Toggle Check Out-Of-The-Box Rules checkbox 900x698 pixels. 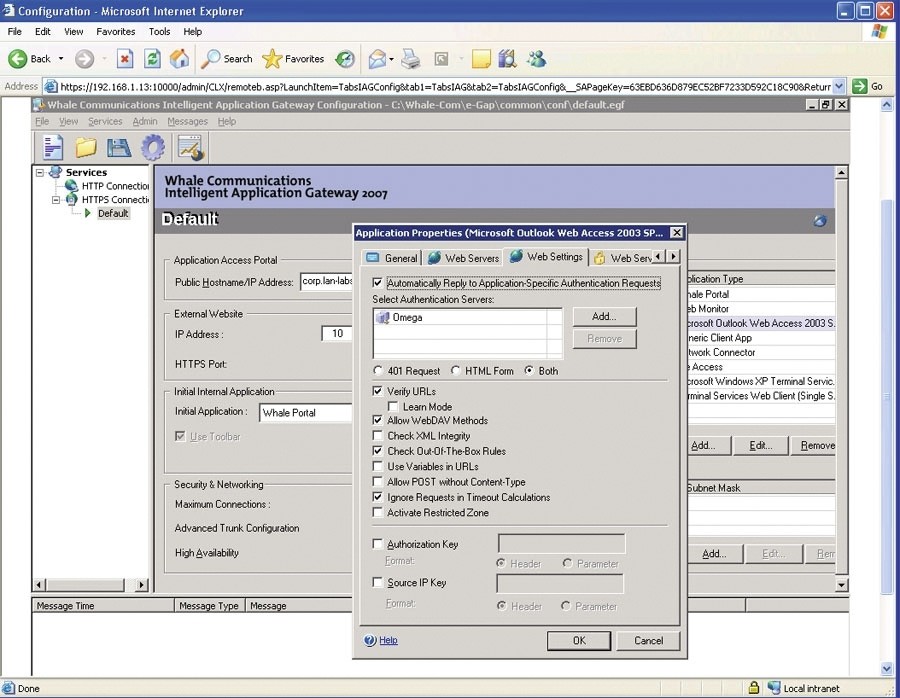(377, 451)
